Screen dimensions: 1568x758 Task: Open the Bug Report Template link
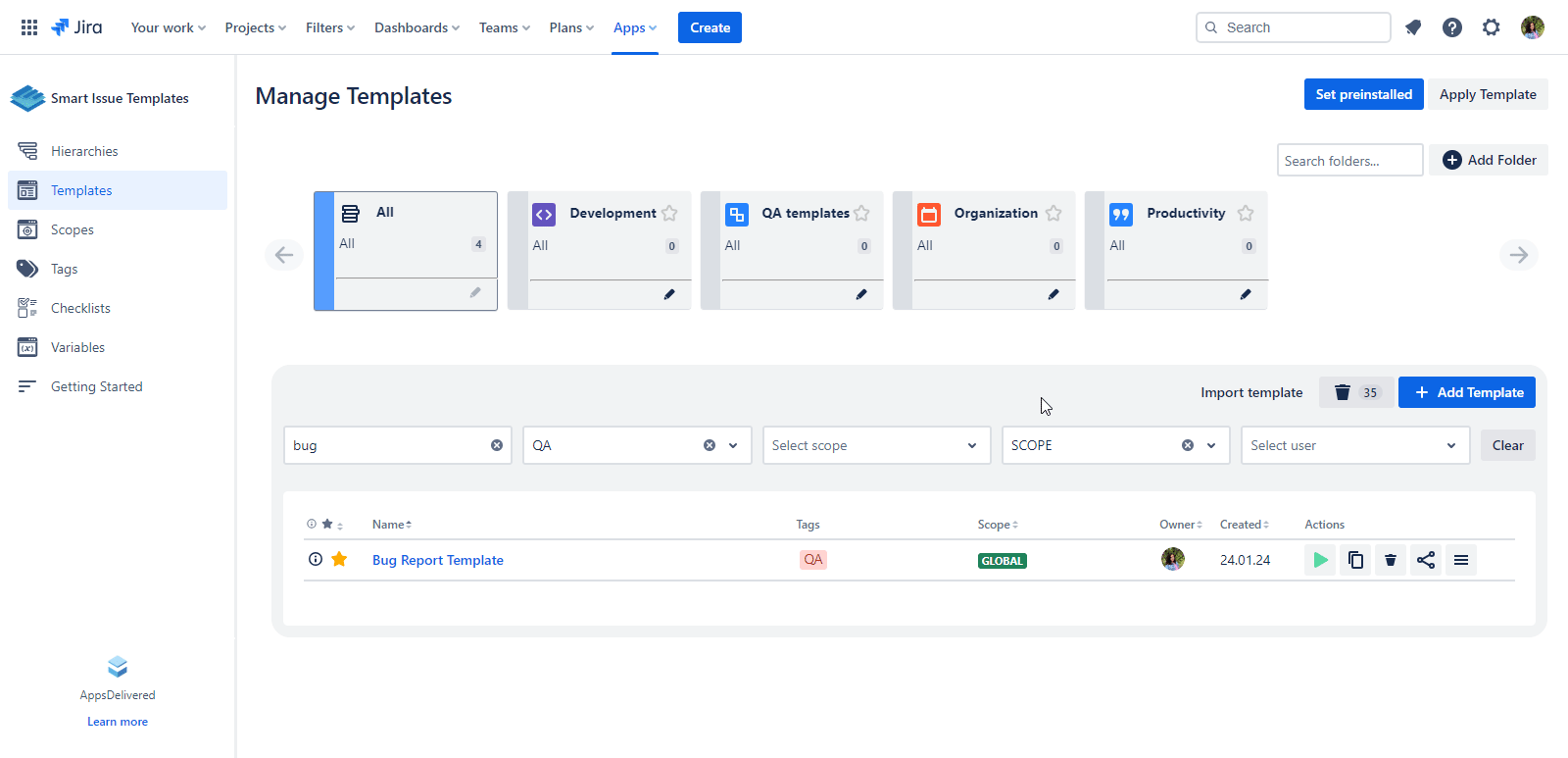pos(438,560)
